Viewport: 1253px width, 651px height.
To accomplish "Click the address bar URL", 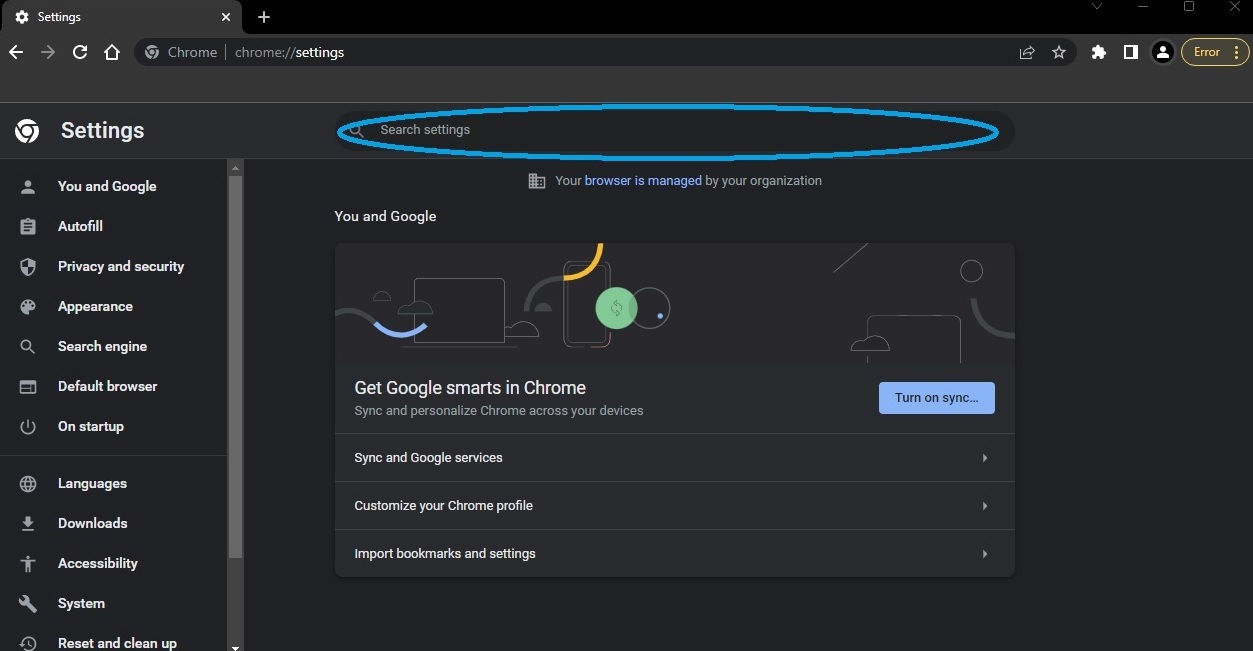I will pos(289,52).
